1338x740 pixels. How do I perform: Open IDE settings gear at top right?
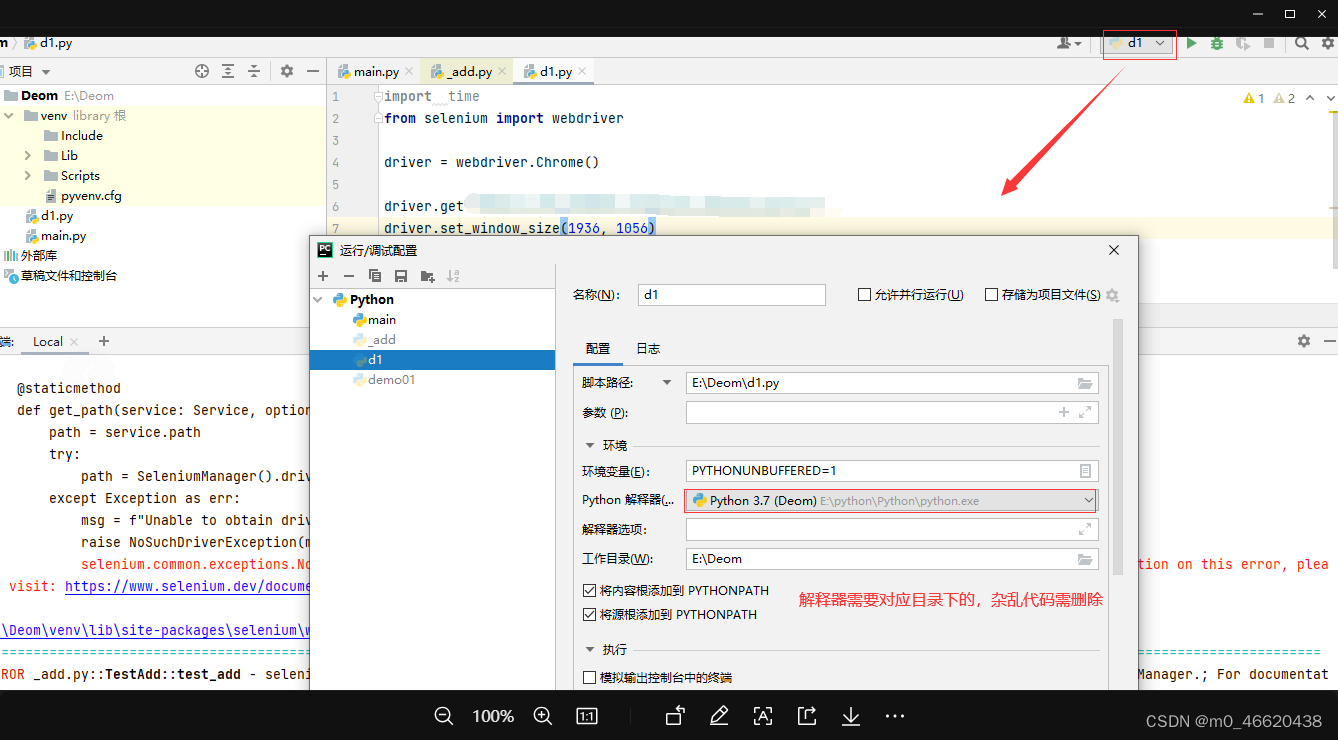1328,43
